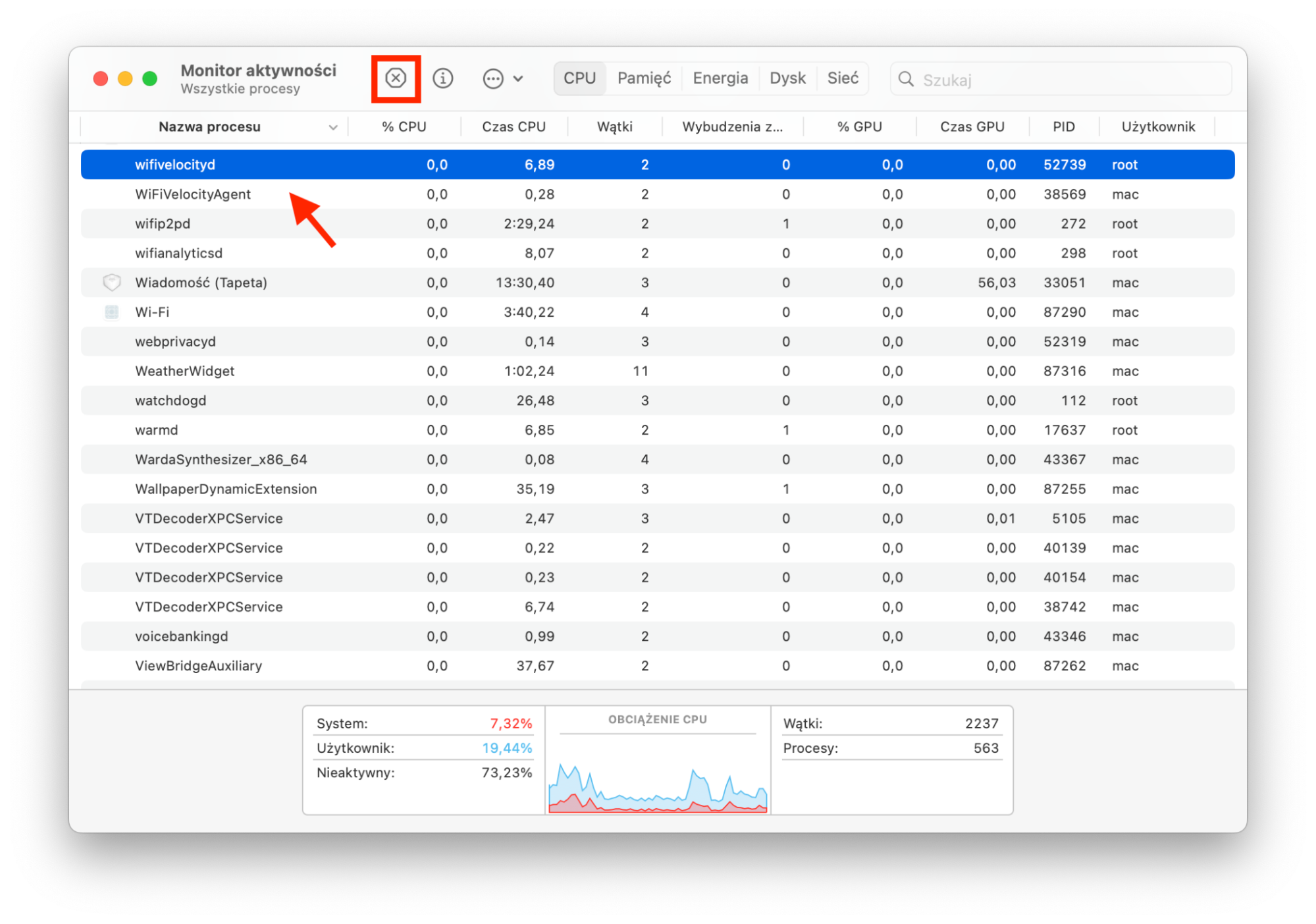Select the voicebankingd process

(657, 637)
